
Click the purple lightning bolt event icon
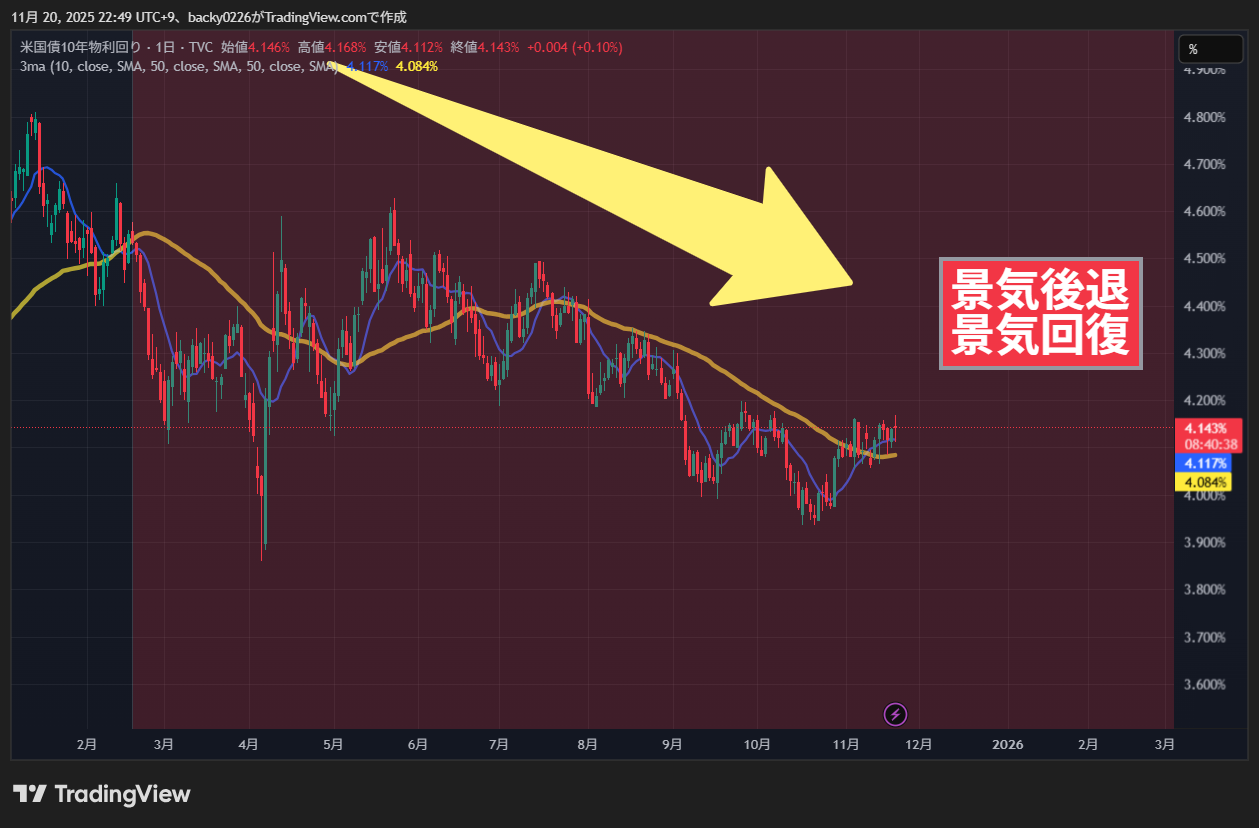click(896, 714)
